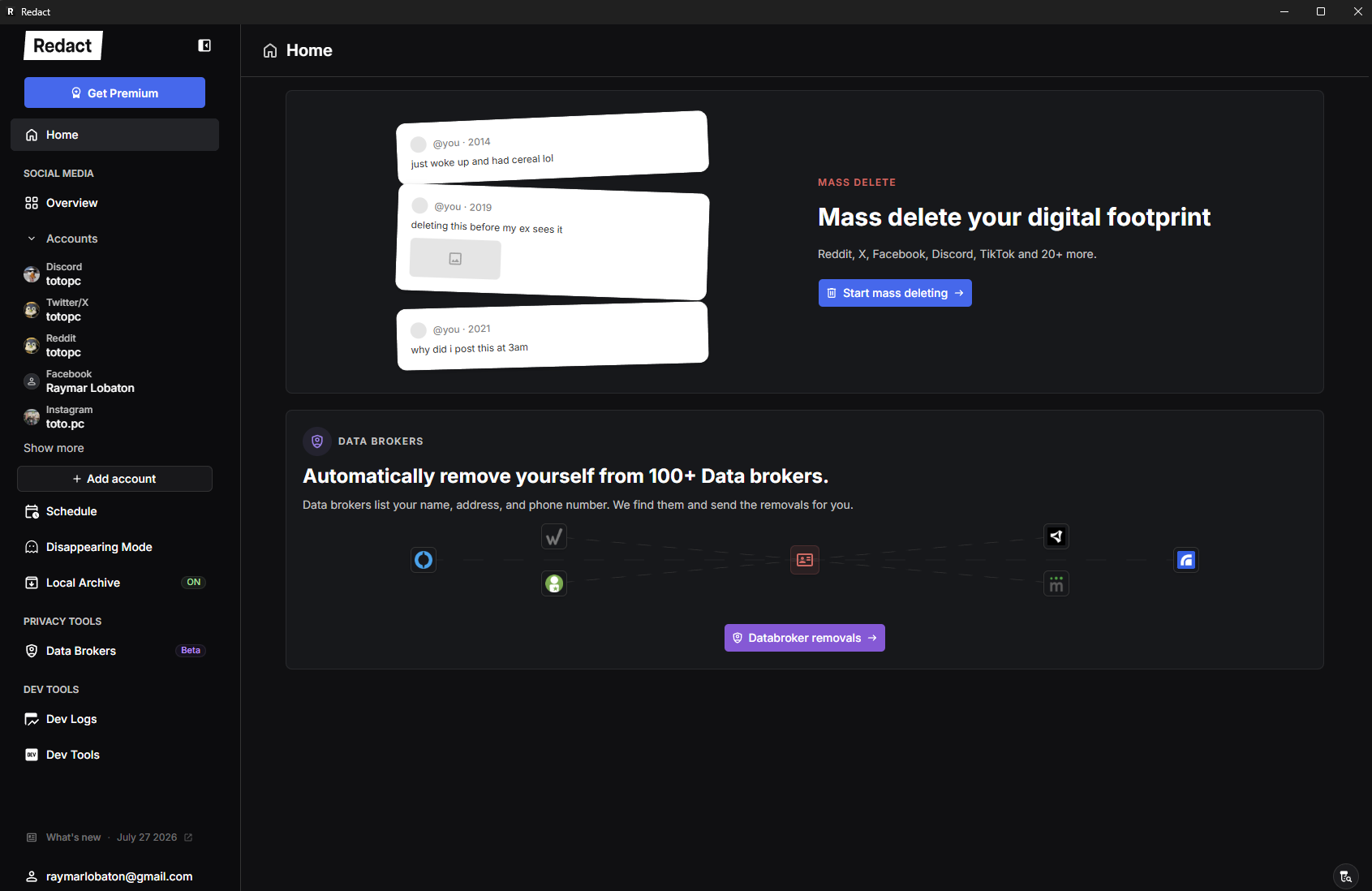Click the Get Premium button
The height and width of the screenshot is (891, 1372).
click(114, 93)
